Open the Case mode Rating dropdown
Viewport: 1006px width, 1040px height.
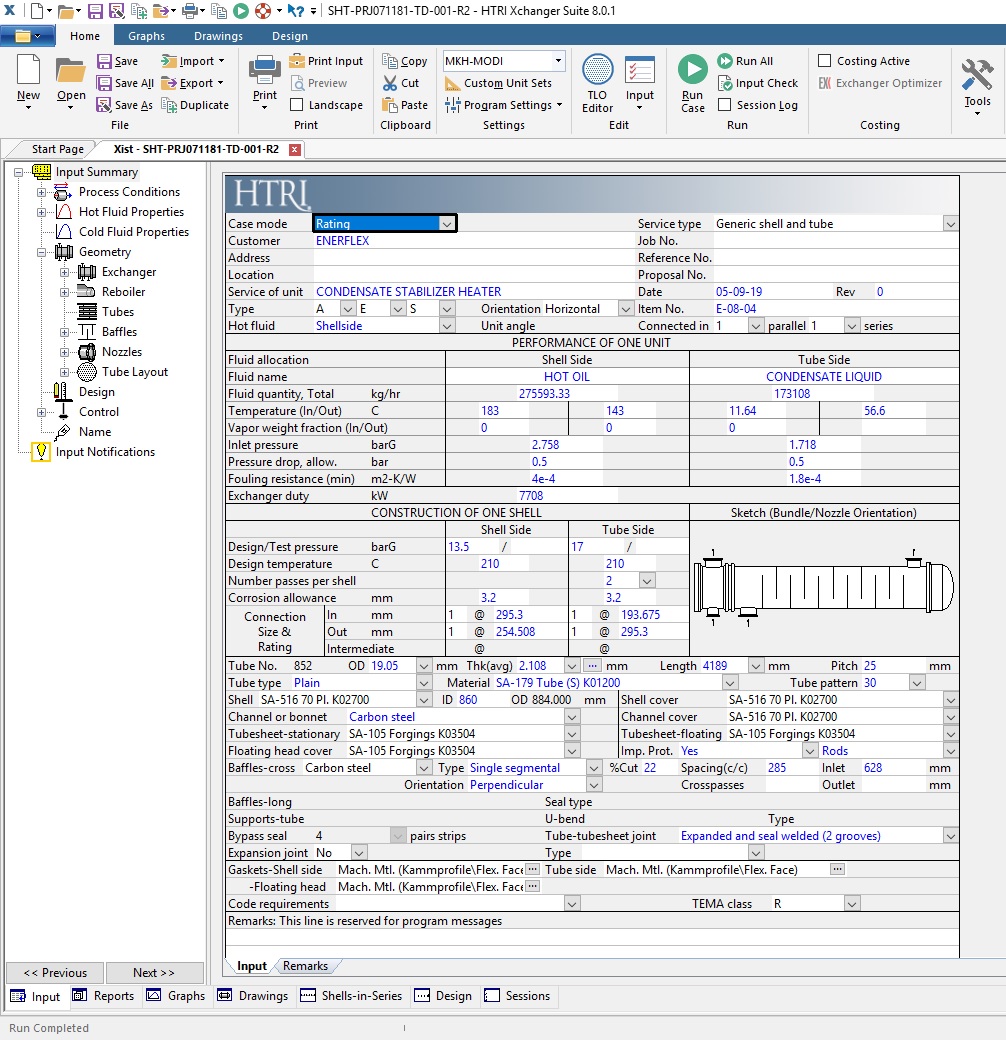coord(447,224)
